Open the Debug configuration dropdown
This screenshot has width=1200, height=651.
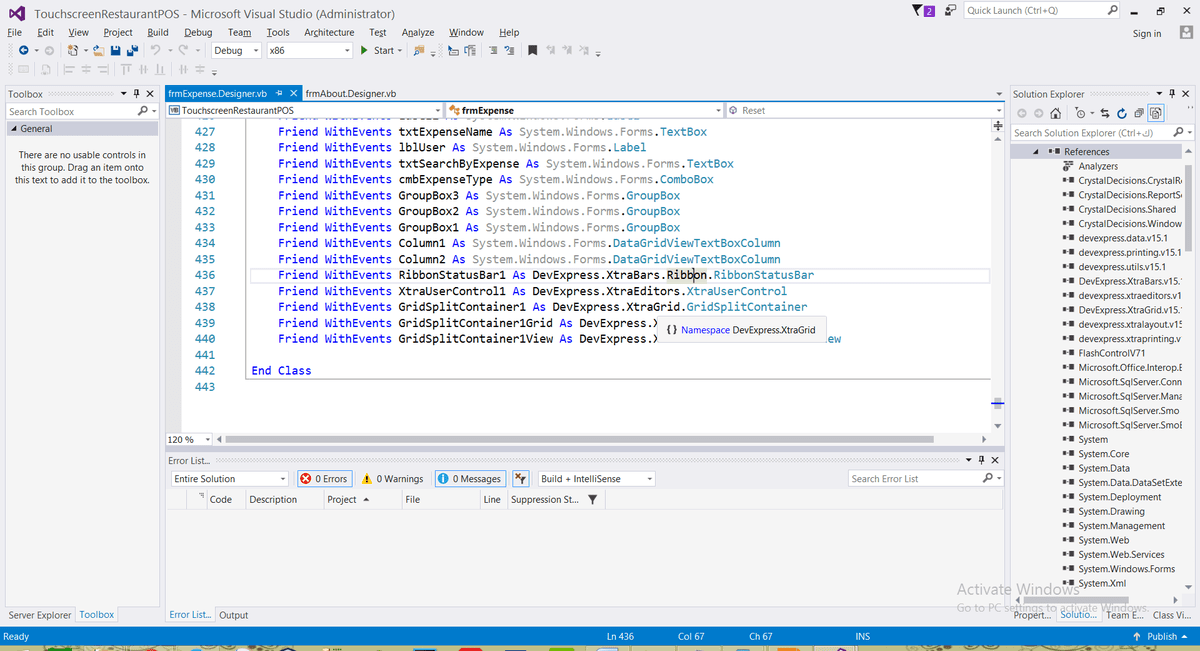tap(235, 51)
